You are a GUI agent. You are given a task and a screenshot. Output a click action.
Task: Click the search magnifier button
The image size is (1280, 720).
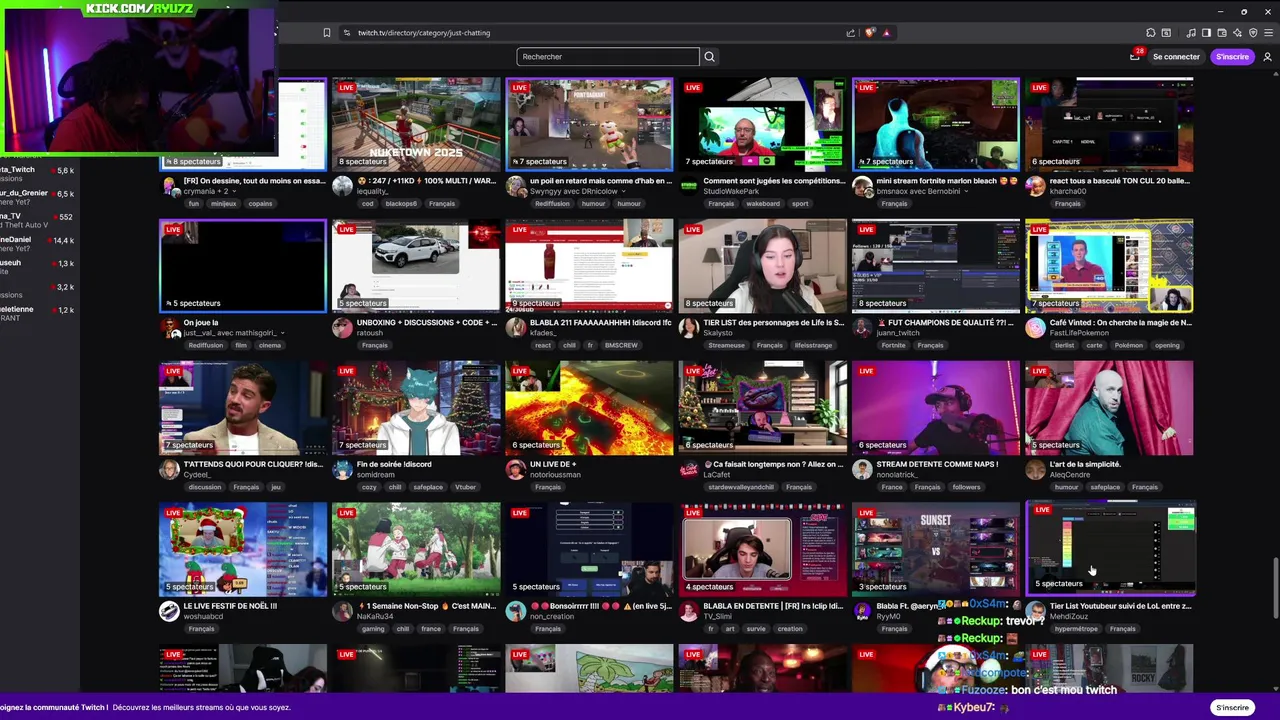click(709, 56)
